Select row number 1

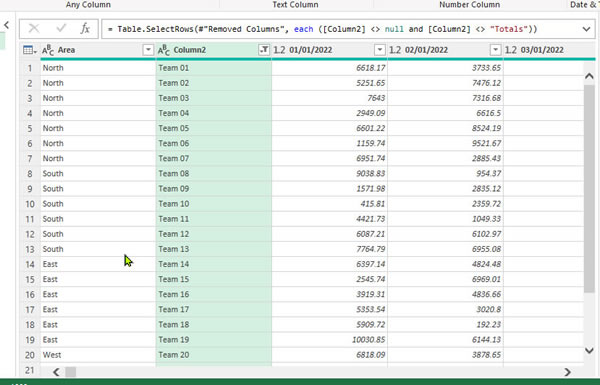[x=30, y=68]
